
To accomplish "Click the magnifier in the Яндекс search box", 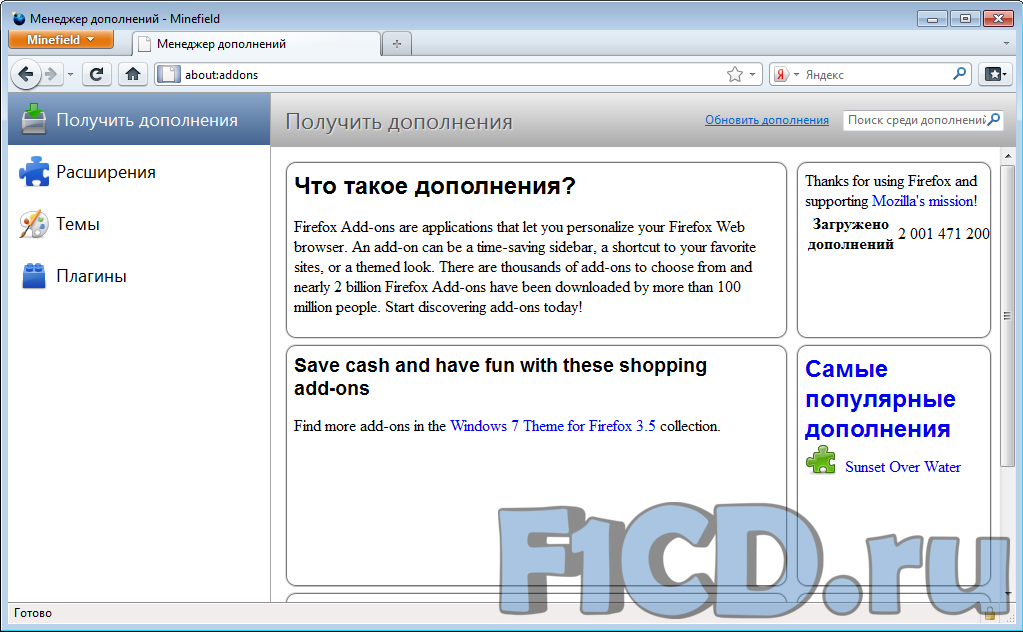I will (x=959, y=74).
